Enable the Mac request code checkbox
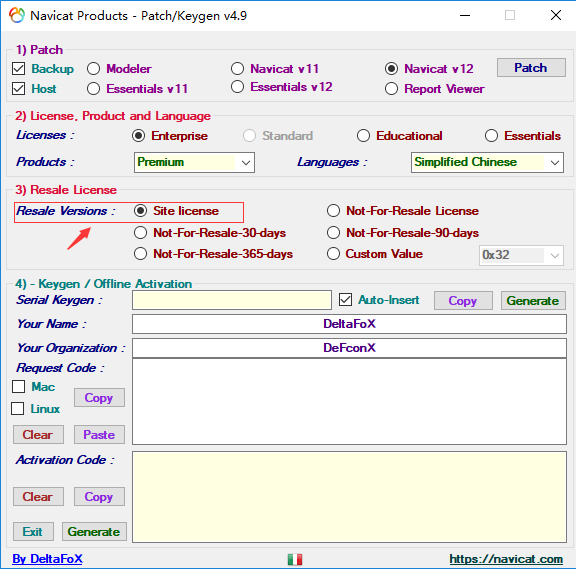576x569 pixels. [x=18, y=386]
